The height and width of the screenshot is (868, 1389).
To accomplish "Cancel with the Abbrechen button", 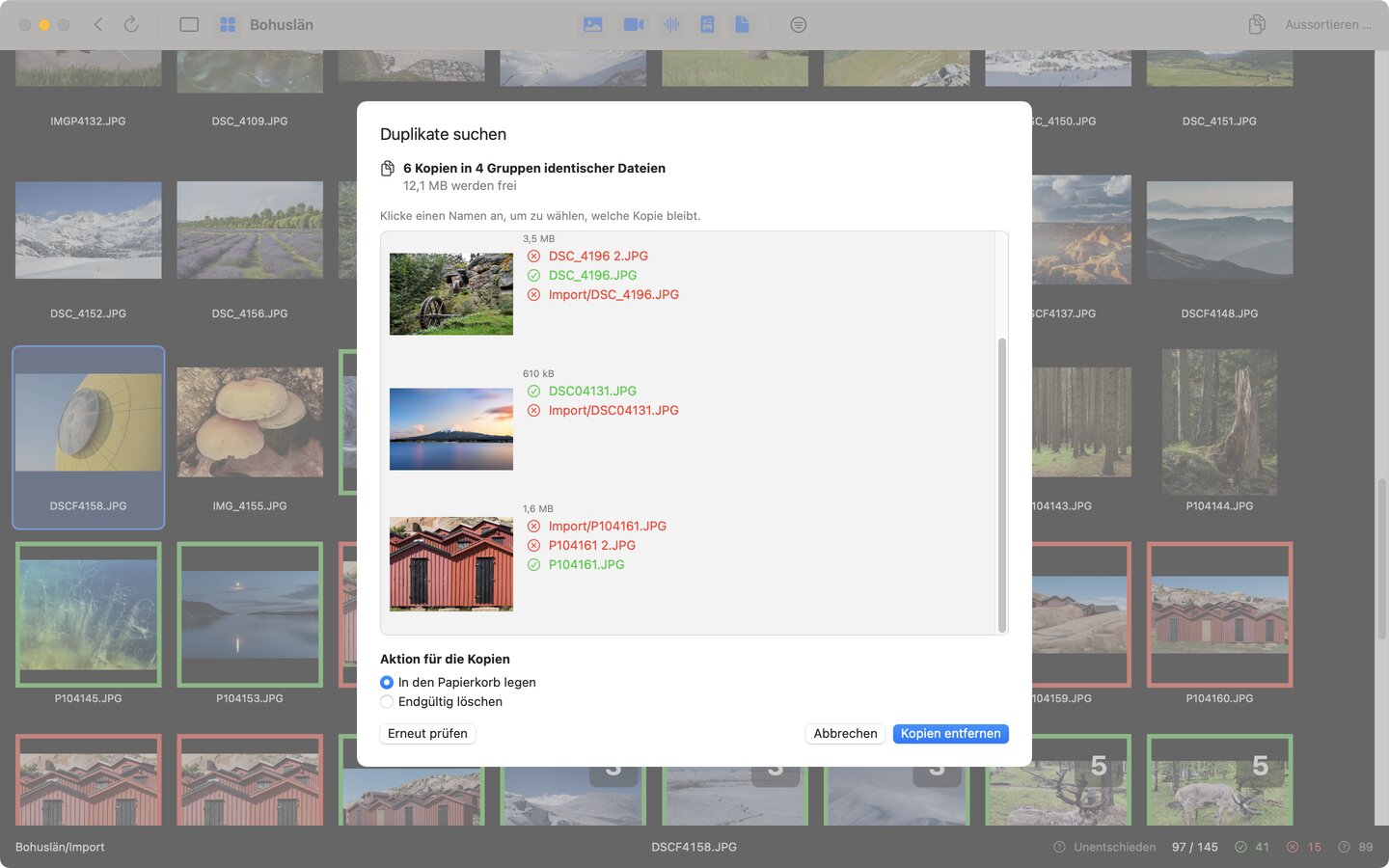I will pos(845,734).
